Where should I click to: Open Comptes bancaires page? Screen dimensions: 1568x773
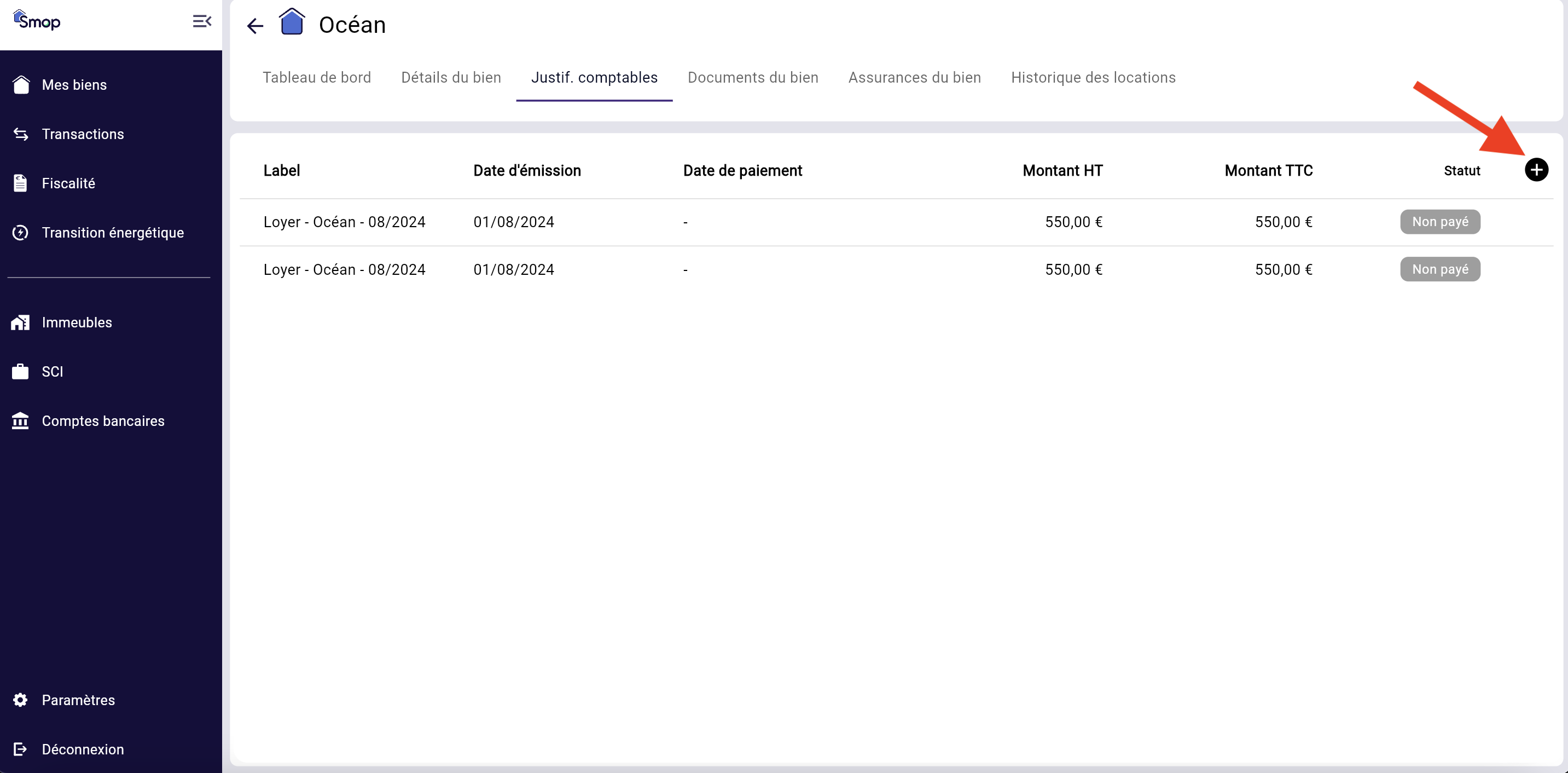103,421
